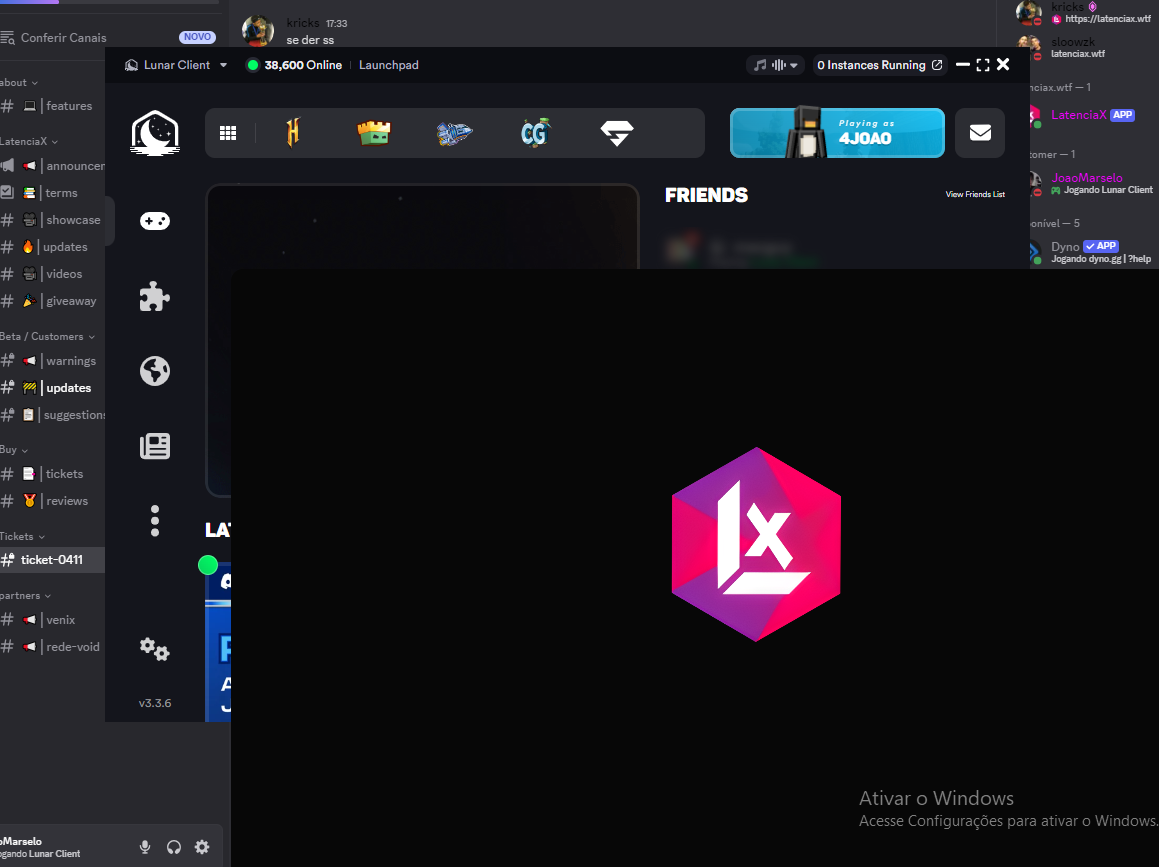Image resolution: width=1159 pixels, height=867 pixels.
Task: Open the Lunar Client title dropdown
Action: (176, 65)
